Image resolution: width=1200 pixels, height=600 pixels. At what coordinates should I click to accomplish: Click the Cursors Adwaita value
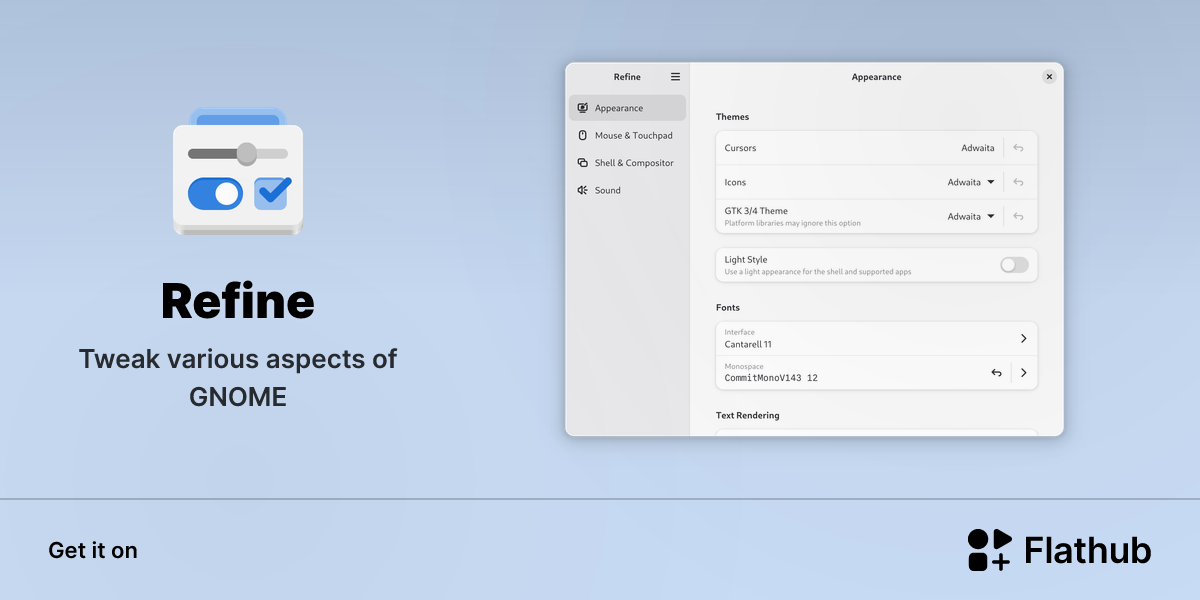click(978, 148)
